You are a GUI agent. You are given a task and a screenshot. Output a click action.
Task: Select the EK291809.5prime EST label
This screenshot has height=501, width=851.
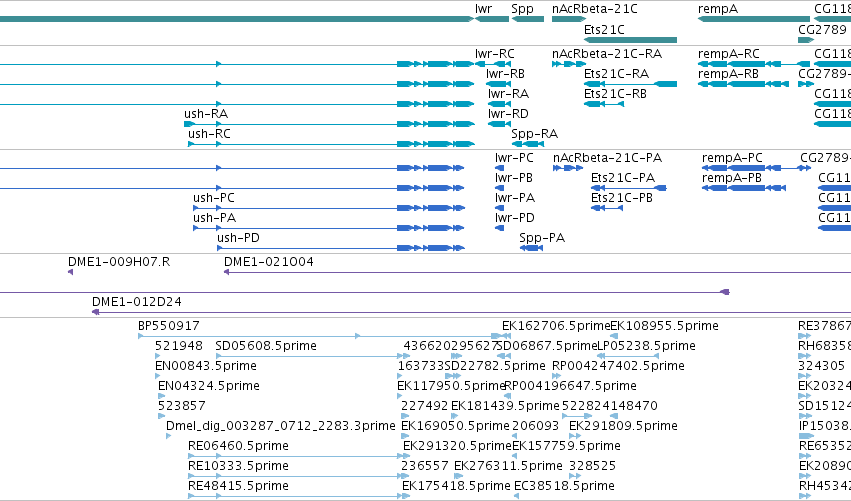point(623,426)
